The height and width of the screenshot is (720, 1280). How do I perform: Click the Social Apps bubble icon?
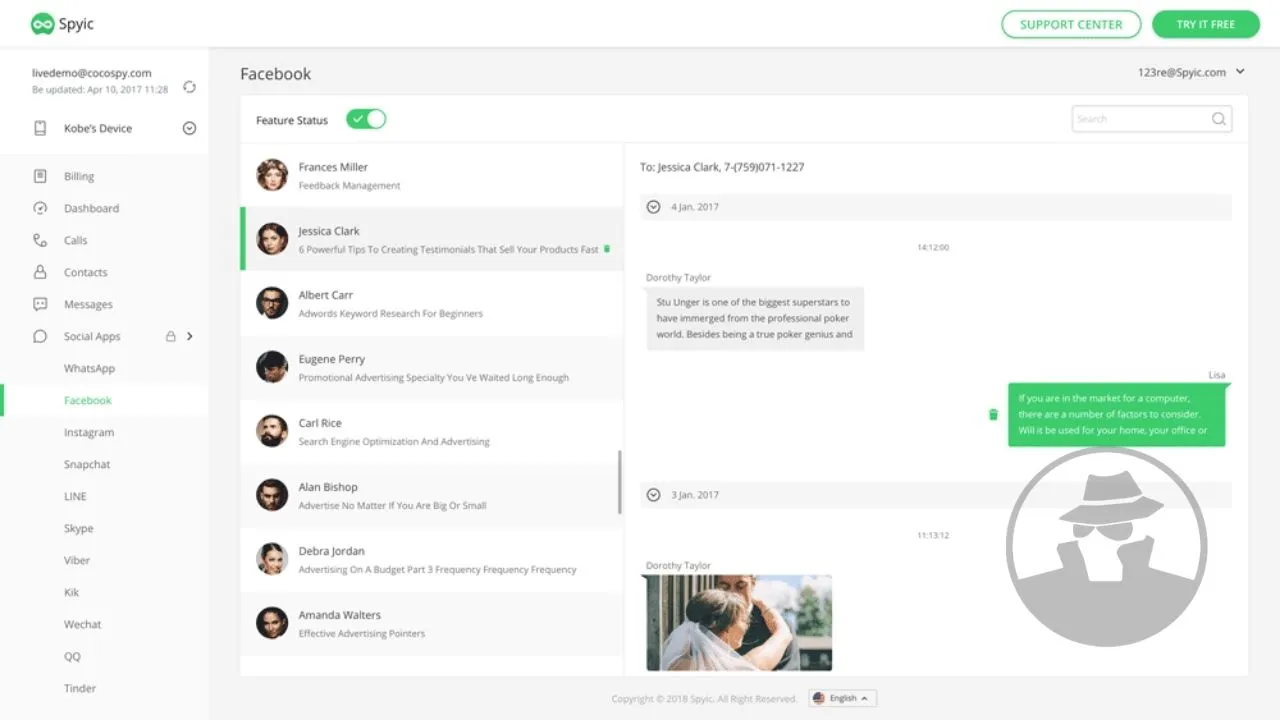click(40, 336)
